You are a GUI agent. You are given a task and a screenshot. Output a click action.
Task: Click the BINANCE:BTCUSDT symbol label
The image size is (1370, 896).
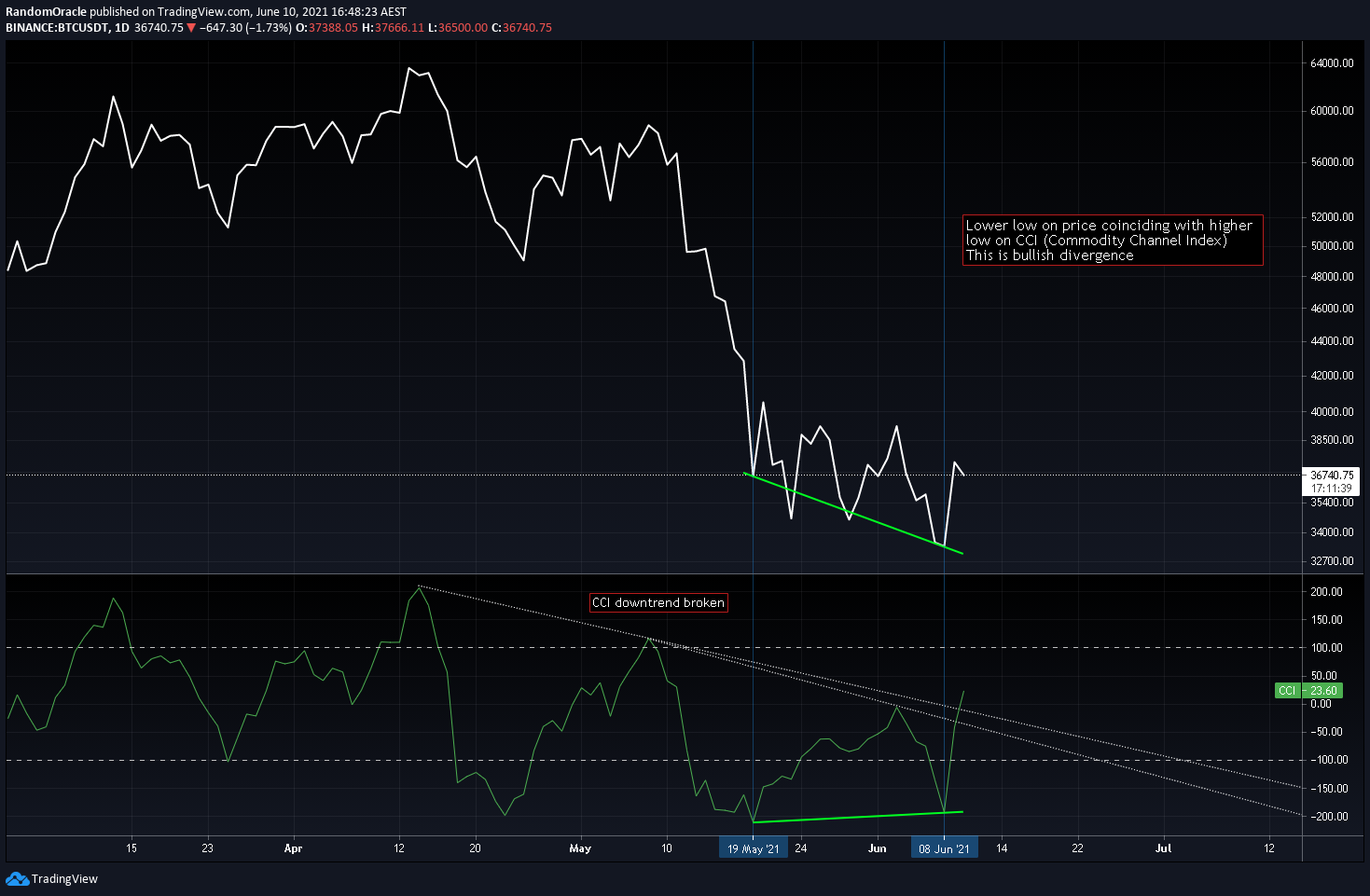[57, 28]
